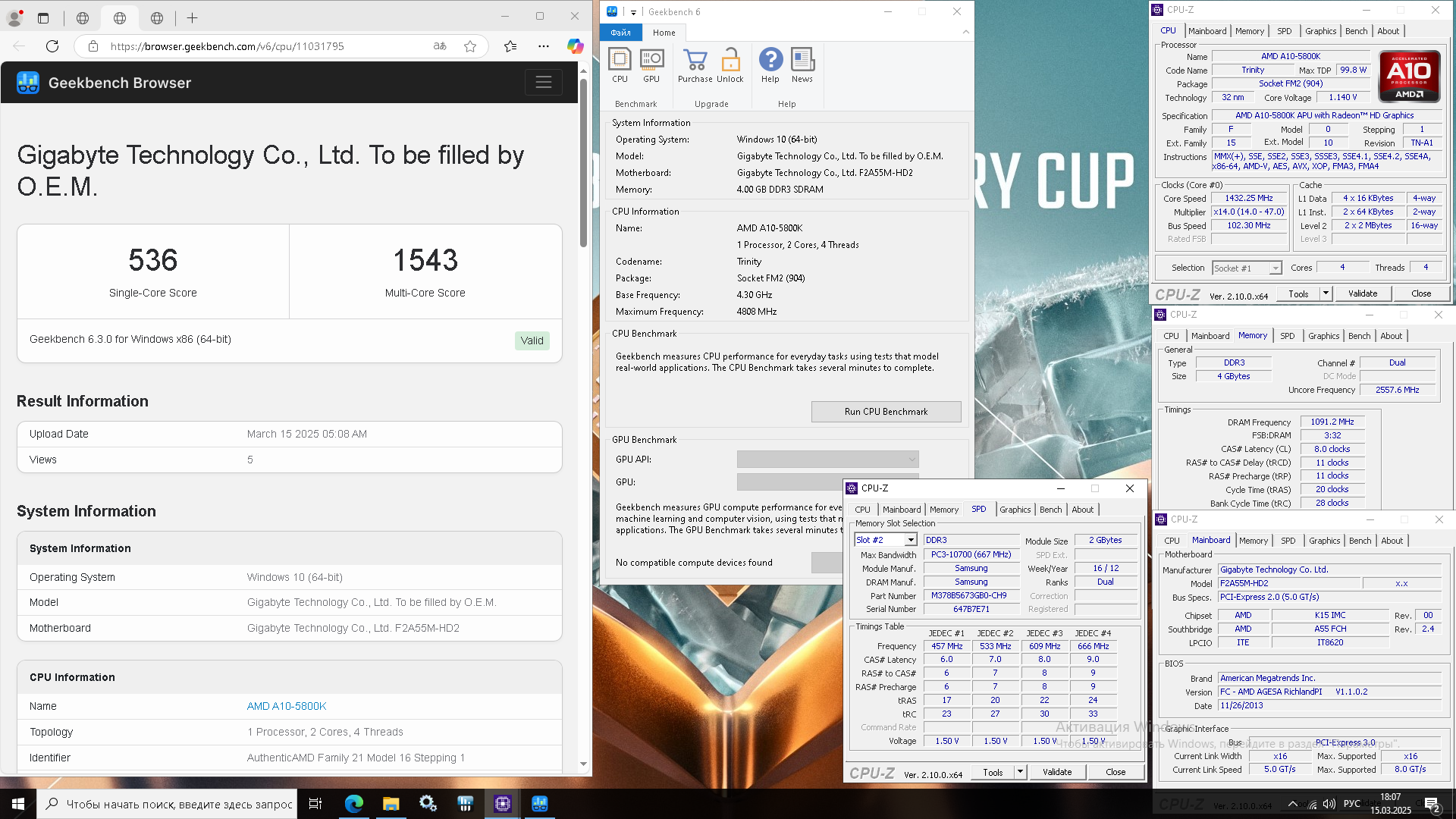Open a new browser tab with plus icon
Image resolution: width=1456 pixels, height=819 pixels.
click(193, 17)
